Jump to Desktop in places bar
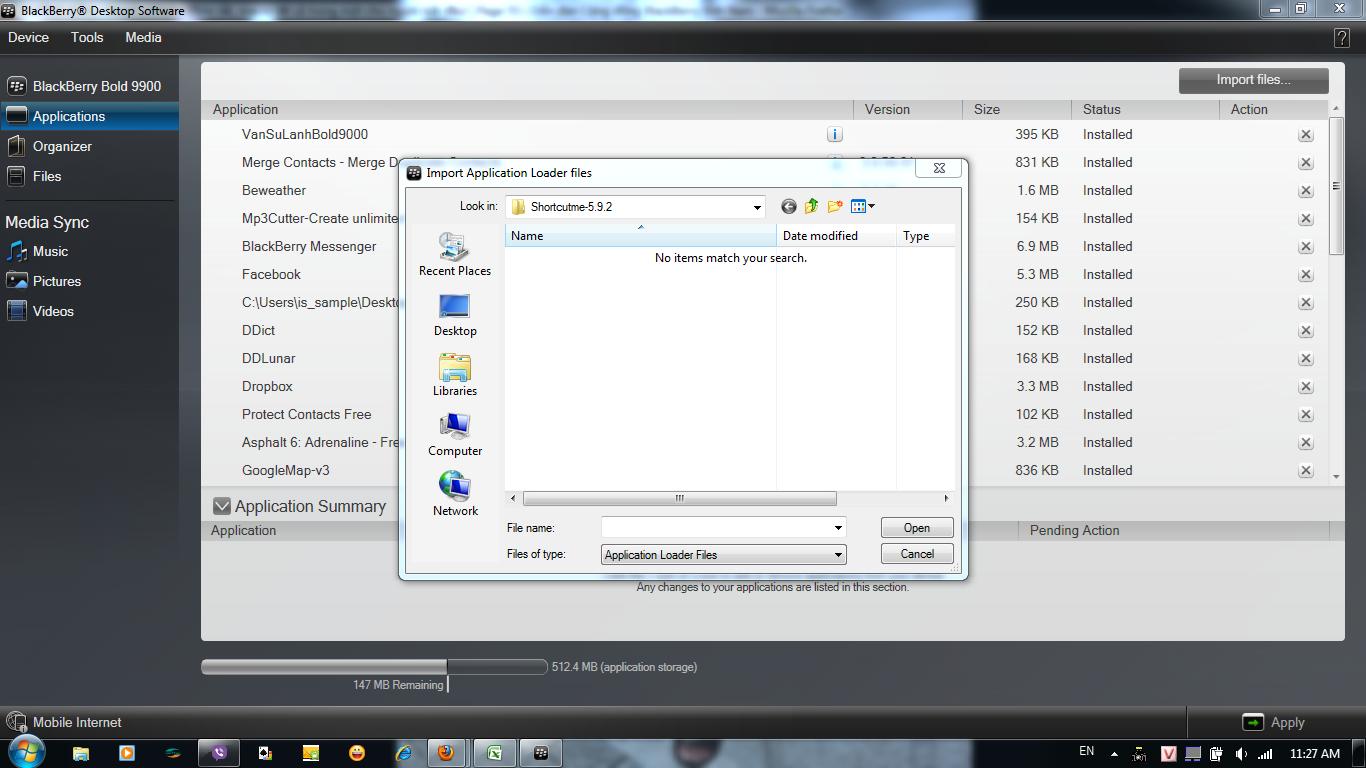This screenshot has height=768, width=1366. point(454,315)
